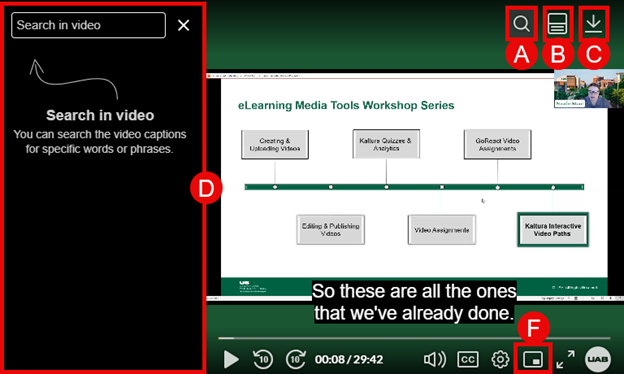Toggle closed captions CC button

click(x=468, y=359)
